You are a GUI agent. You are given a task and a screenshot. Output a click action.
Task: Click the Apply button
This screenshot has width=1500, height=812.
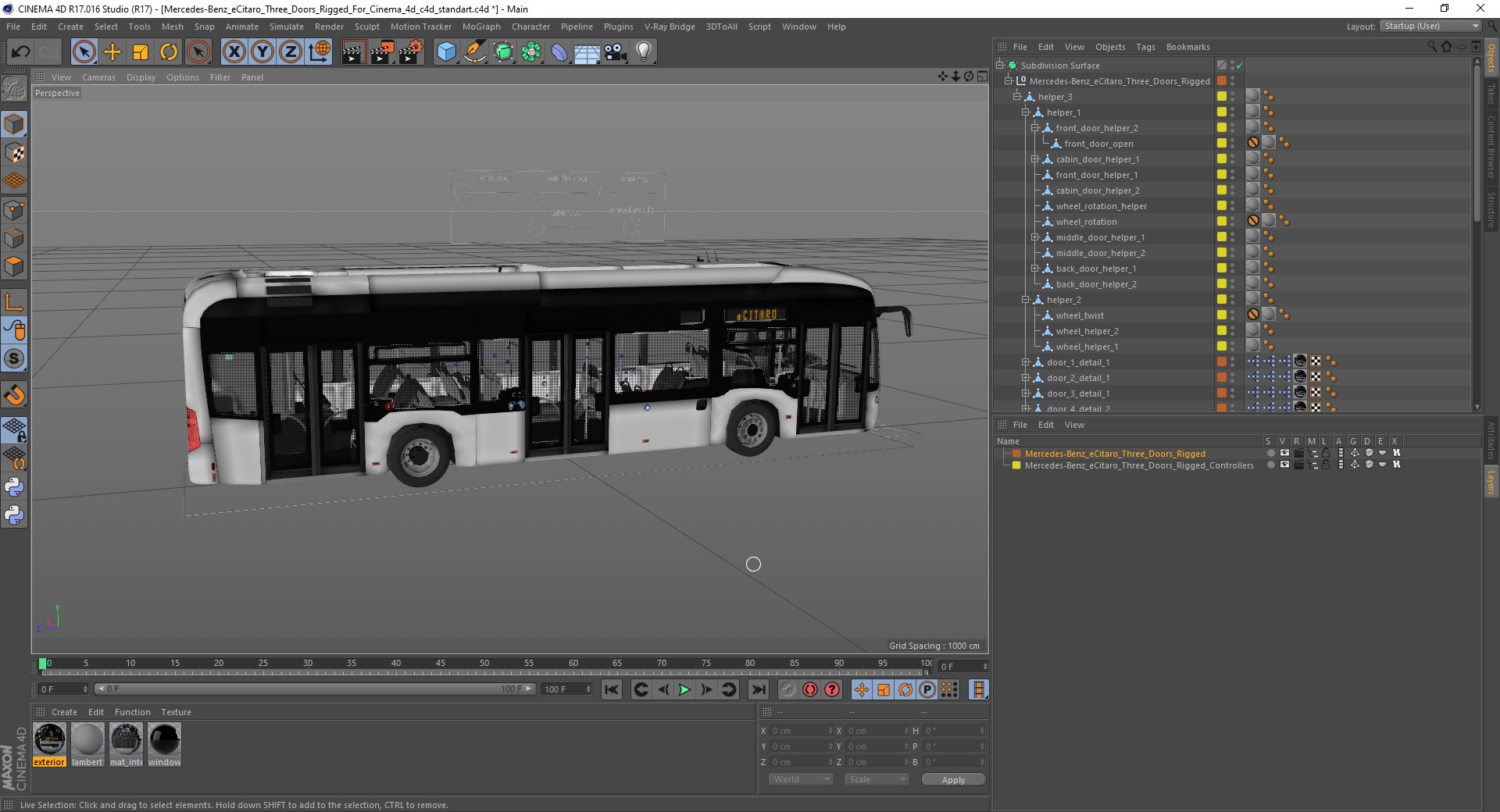click(x=953, y=779)
